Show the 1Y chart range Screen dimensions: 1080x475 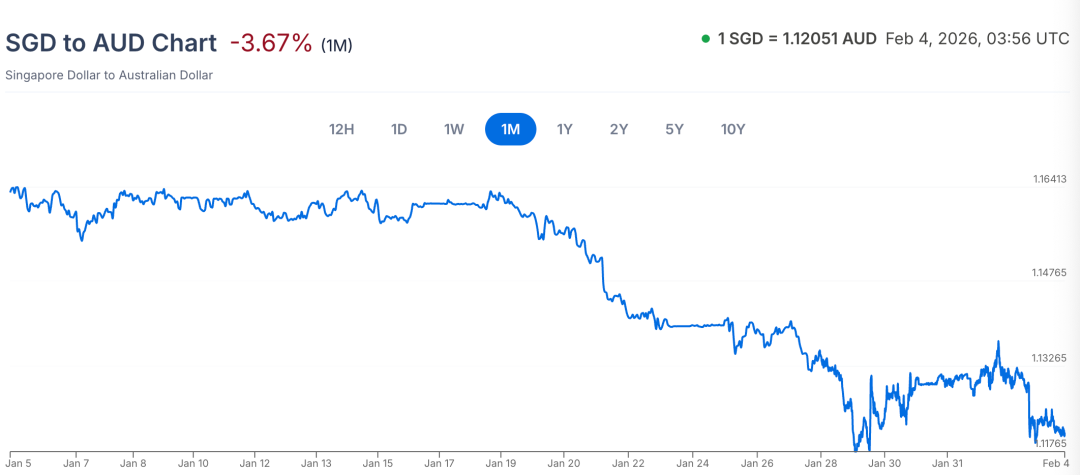[x=565, y=129]
